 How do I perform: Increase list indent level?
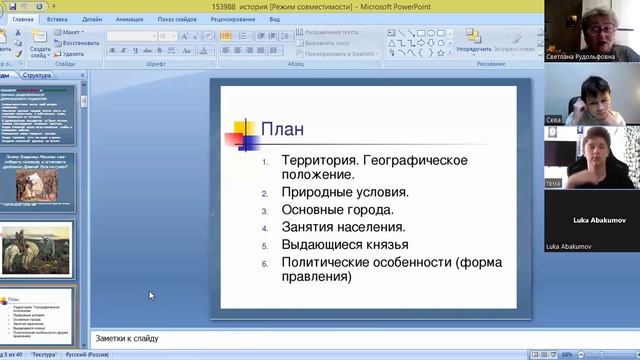pyautogui.click(x=272, y=36)
